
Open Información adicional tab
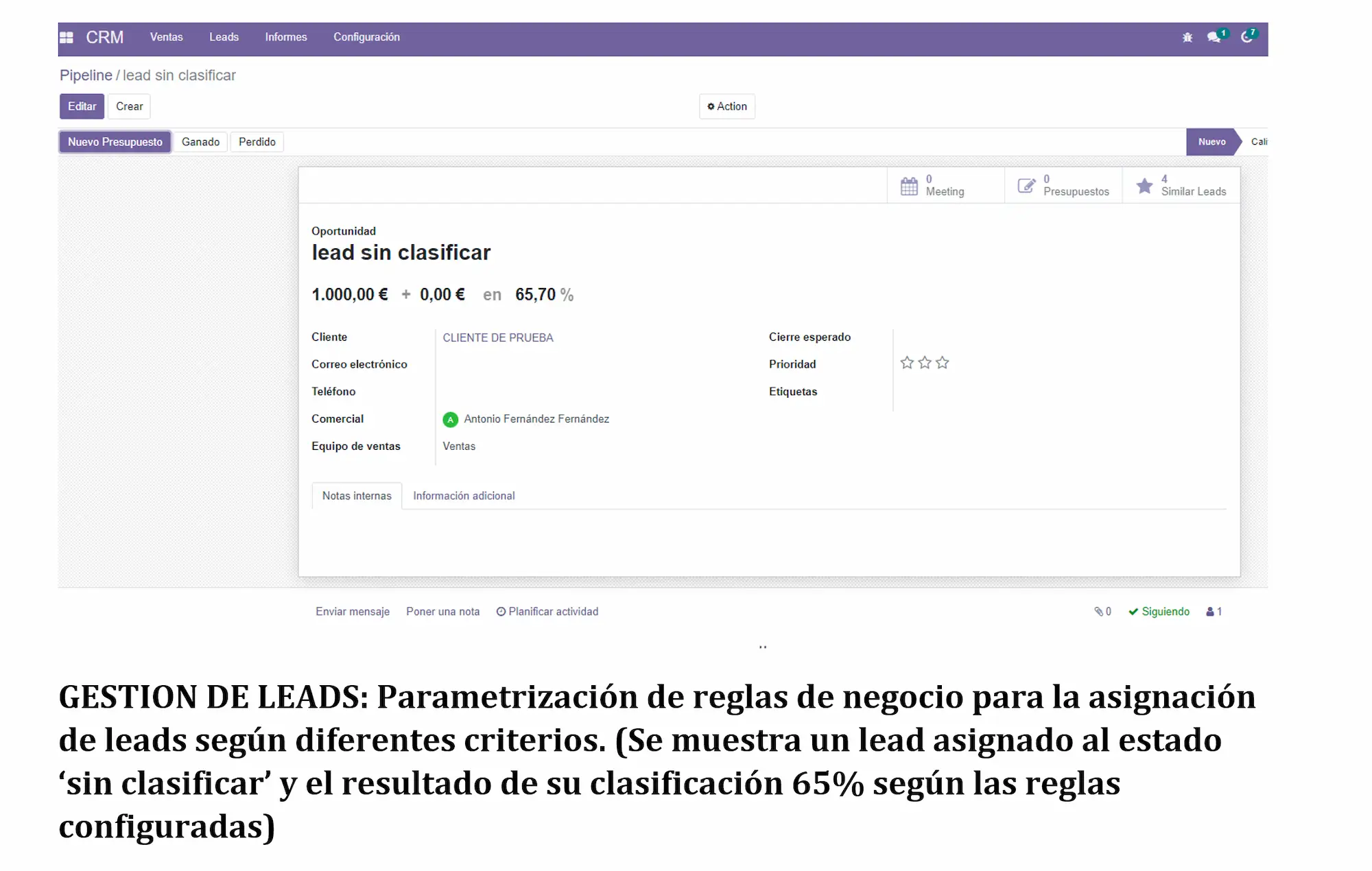coord(464,495)
